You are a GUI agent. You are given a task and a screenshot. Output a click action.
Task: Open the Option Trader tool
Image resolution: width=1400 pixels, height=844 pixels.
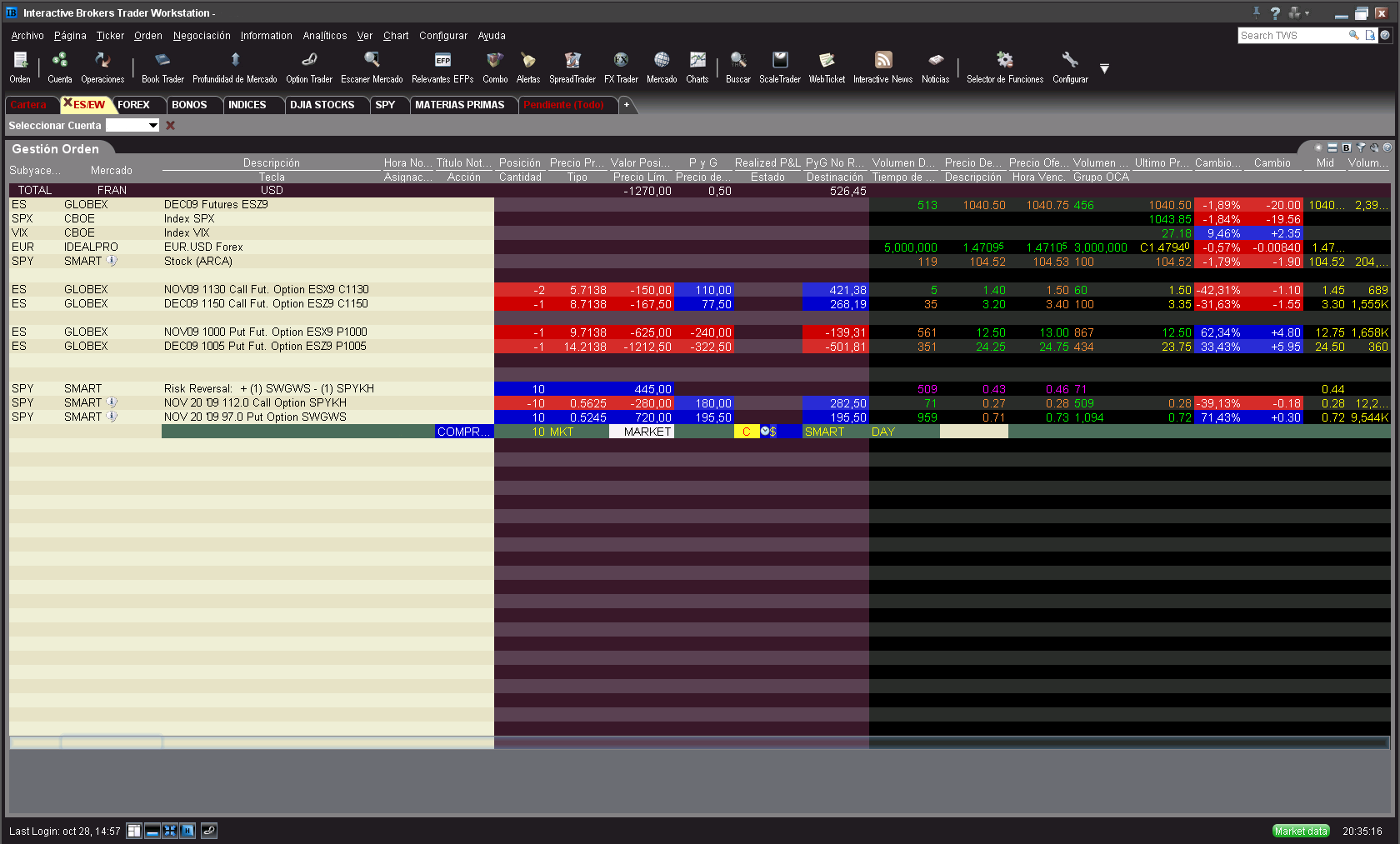[308, 67]
